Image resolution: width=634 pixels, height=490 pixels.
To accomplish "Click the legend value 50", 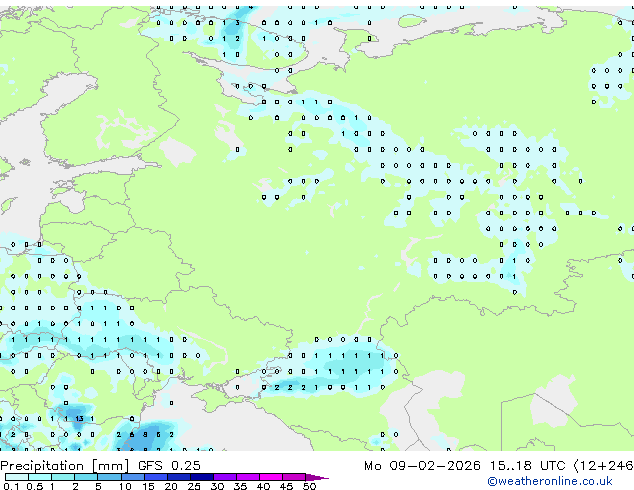I will [x=309, y=486].
